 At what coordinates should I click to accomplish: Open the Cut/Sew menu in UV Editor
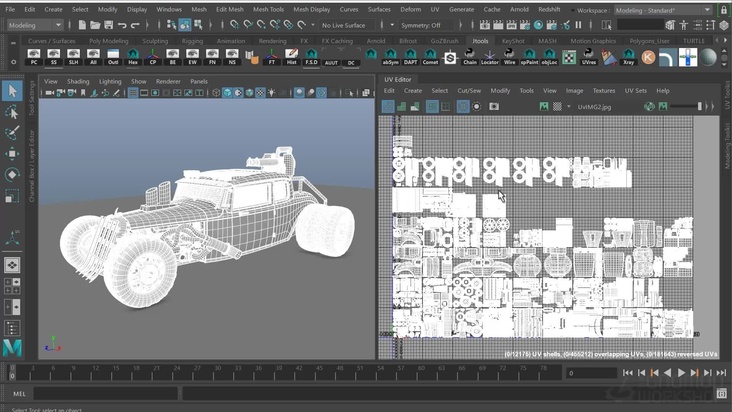pyautogui.click(x=468, y=90)
